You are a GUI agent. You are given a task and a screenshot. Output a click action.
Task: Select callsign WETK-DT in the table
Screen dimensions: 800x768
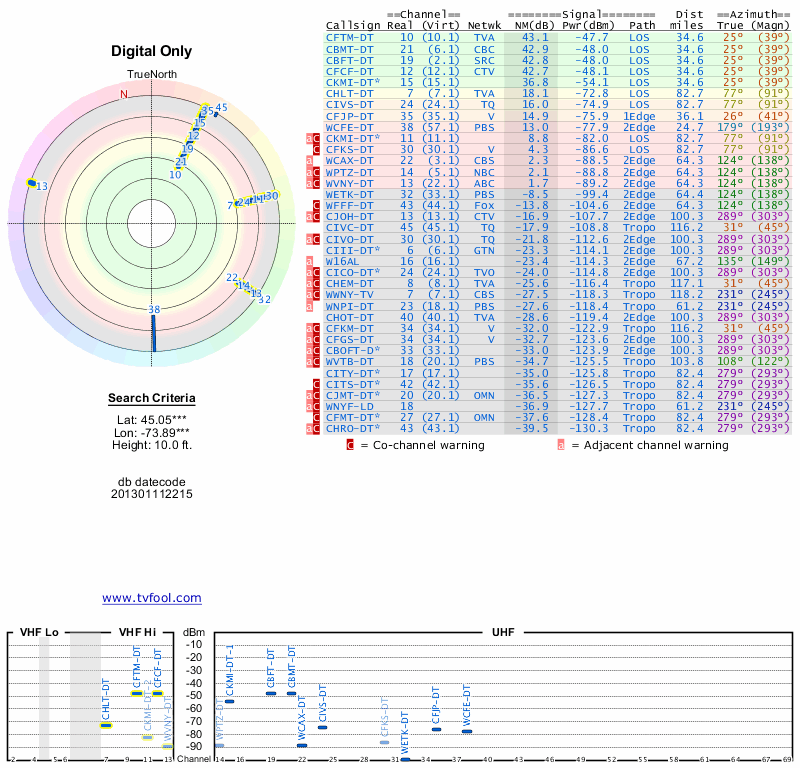click(x=349, y=194)
